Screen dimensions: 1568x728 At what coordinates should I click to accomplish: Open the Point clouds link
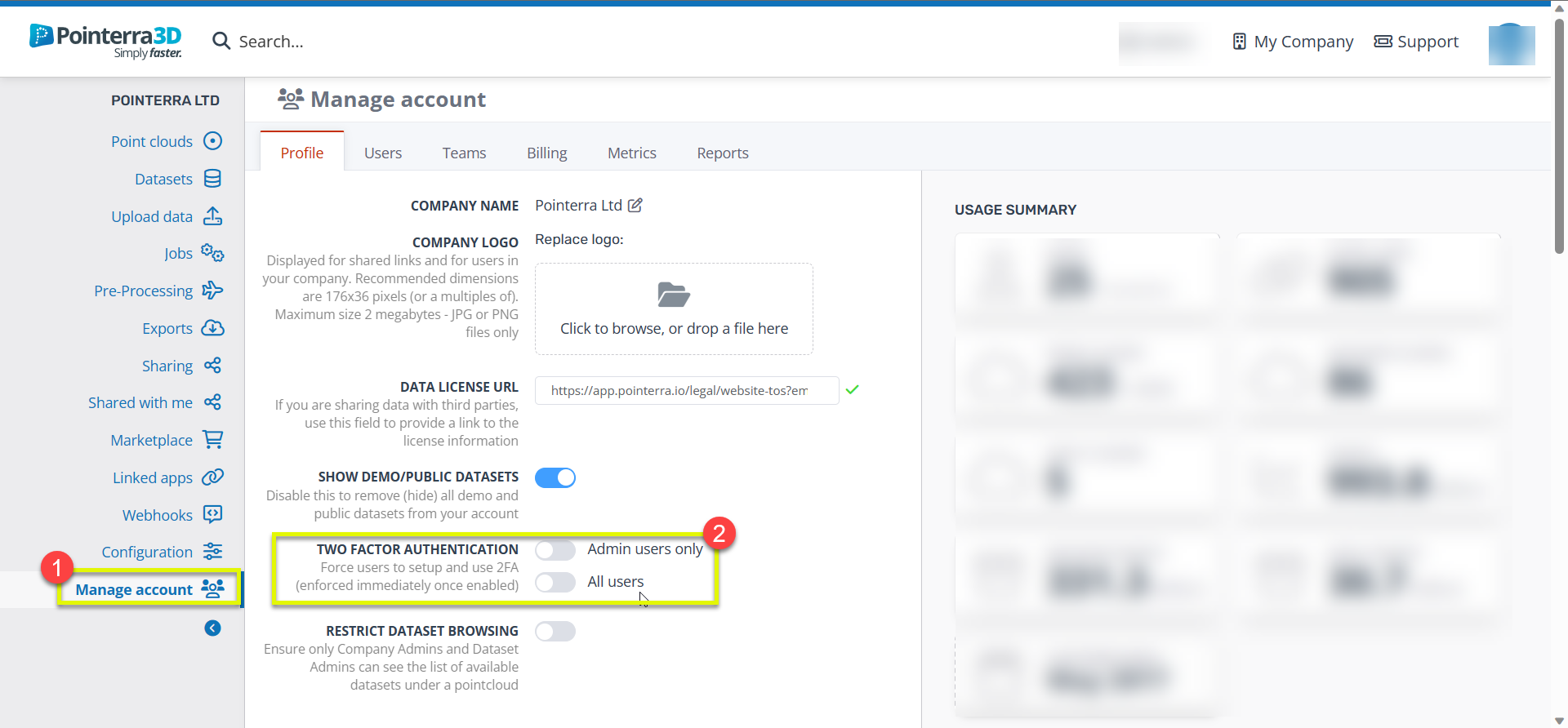click(x=152, y=141)
